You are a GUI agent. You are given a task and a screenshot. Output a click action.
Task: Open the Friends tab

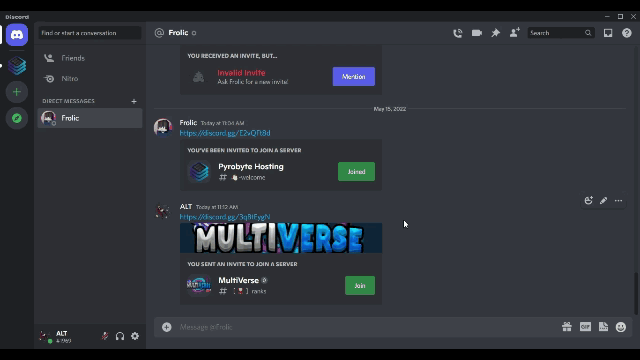[x=90, y=58]
